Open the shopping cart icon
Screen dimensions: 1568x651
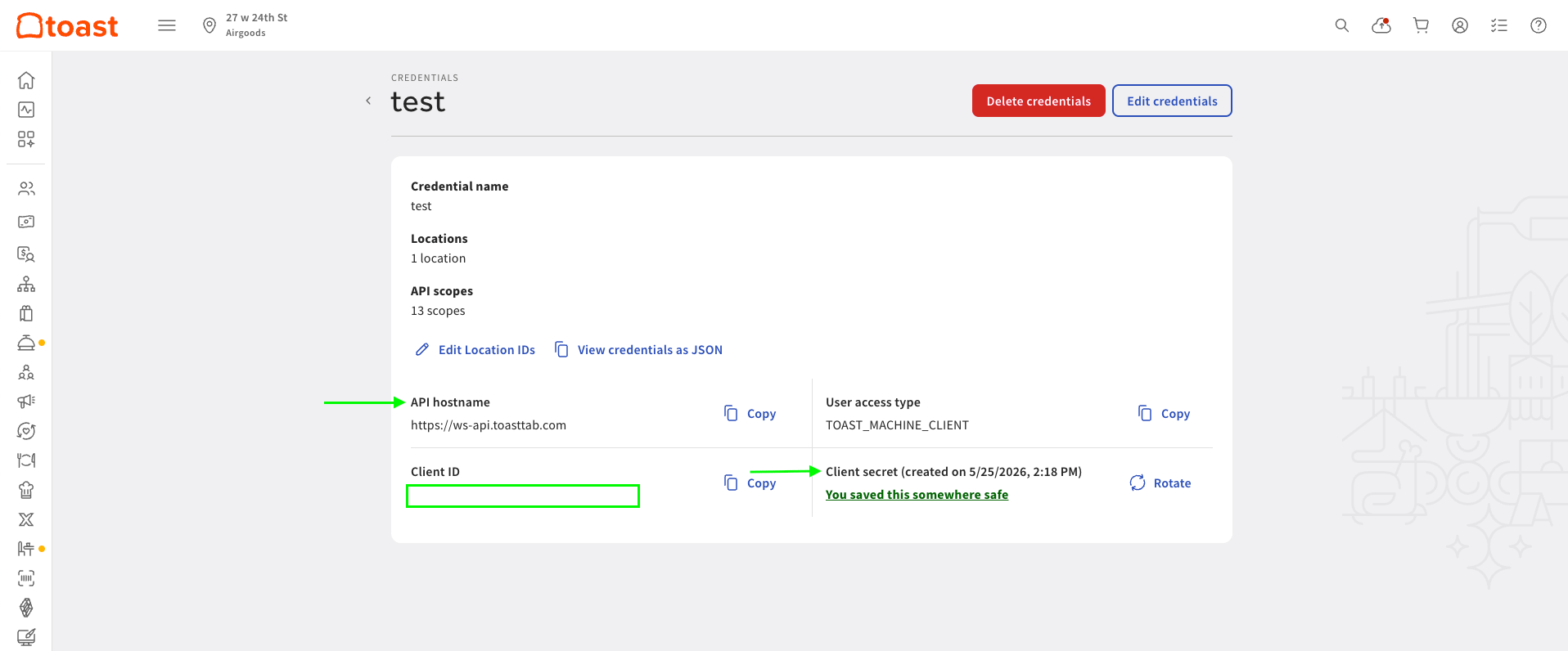point(1421,25)
